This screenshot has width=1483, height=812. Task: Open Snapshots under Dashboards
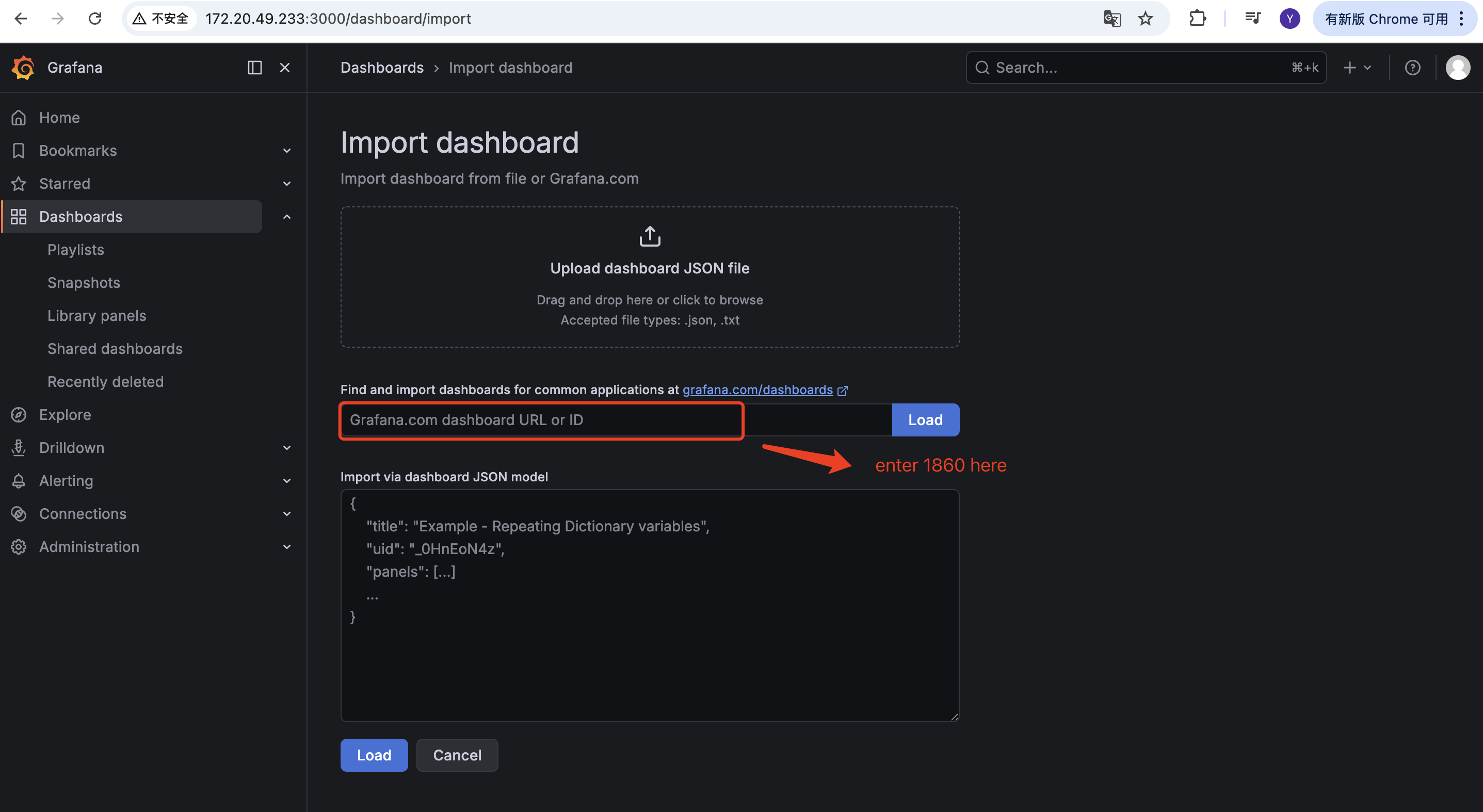click(84, 283)
